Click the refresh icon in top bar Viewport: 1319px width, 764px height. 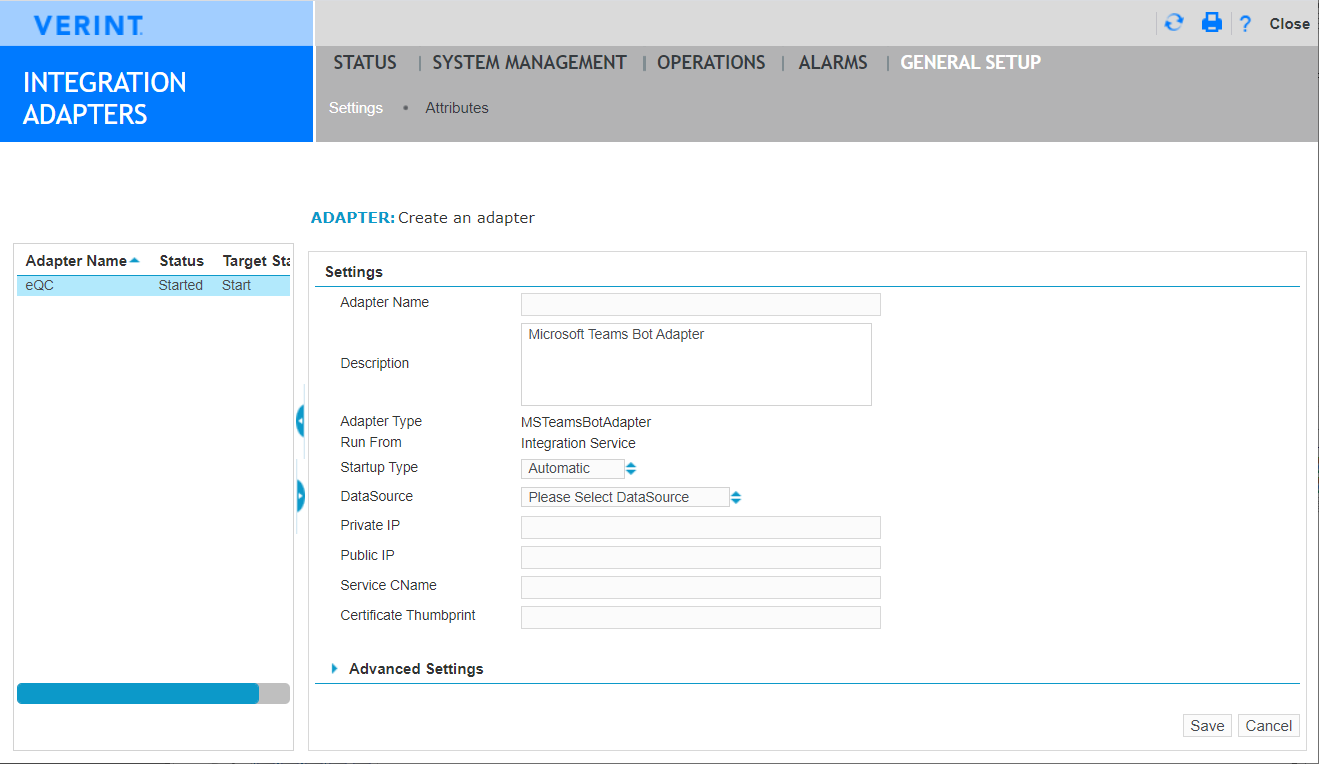[1174, 23]
